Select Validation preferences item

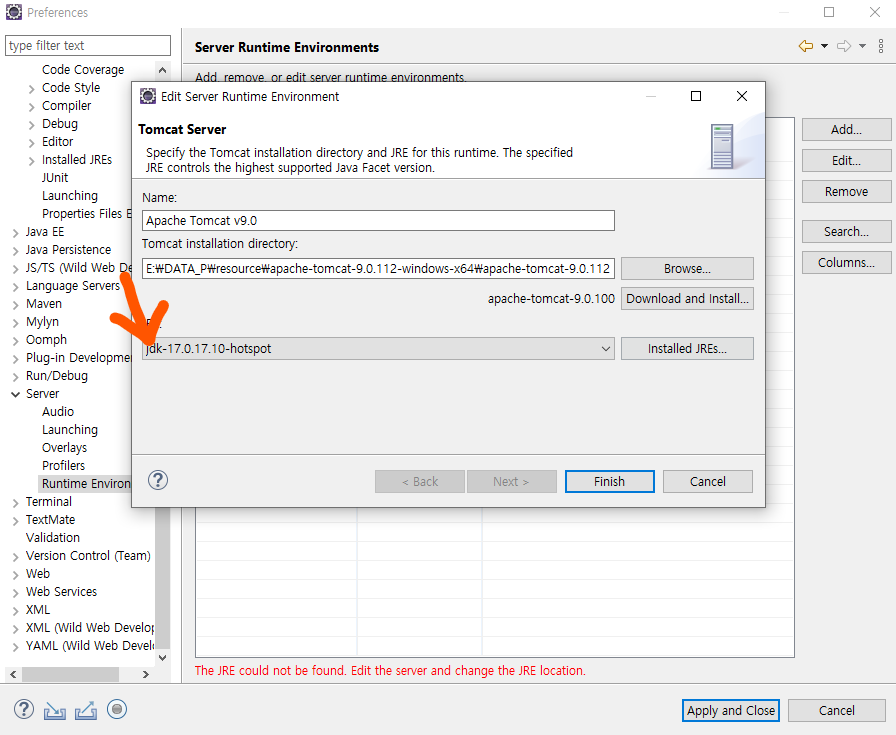click(x=53, y=537)
